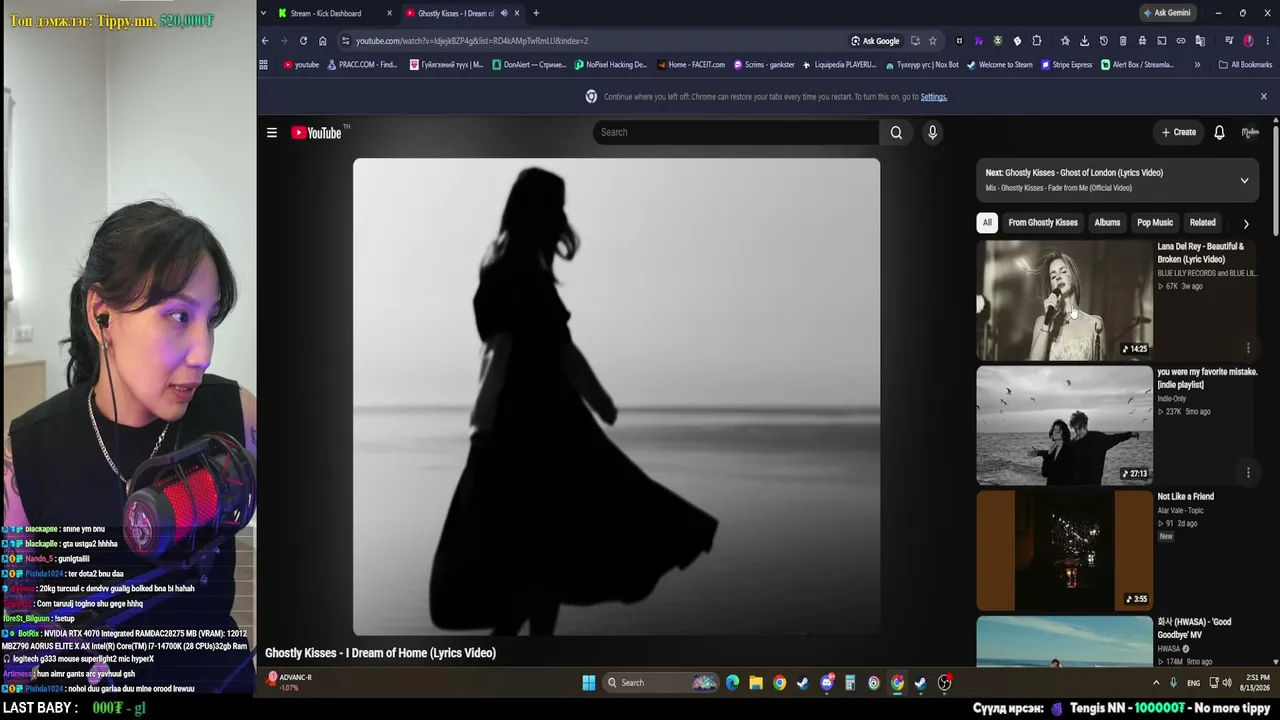
Task: Open the Calculator from the taskbar
Action: [x=850, y=683]
